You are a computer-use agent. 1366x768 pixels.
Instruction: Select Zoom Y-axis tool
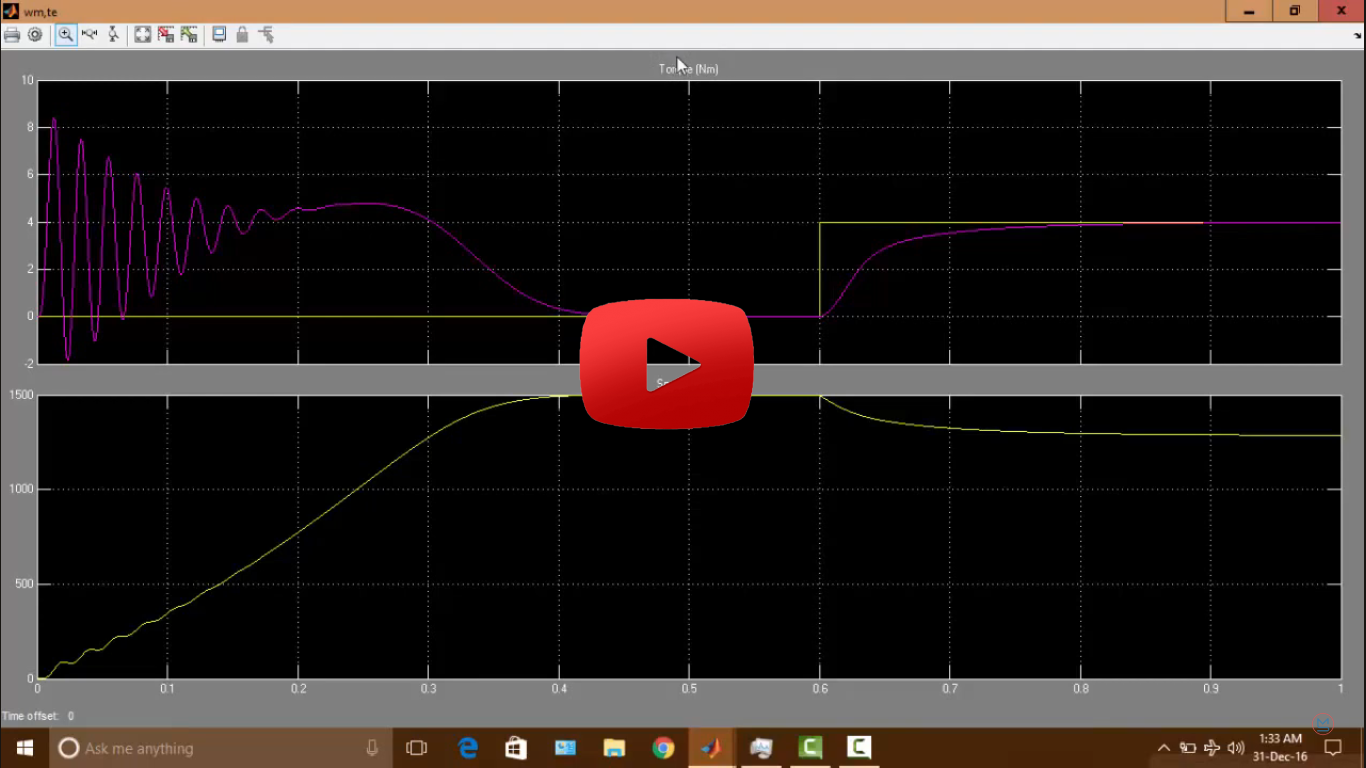[113, 35]
